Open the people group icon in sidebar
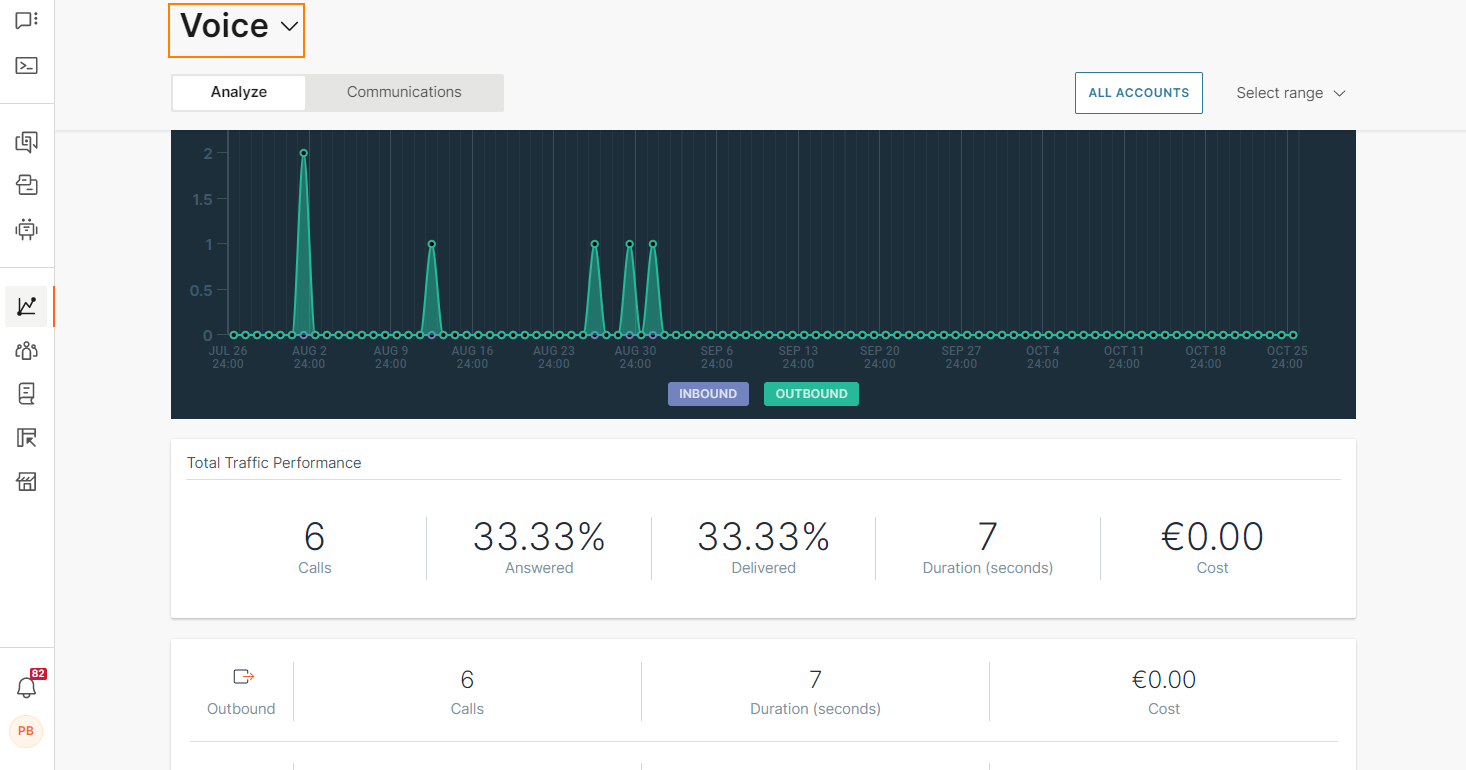Viewport: 1466px width, 770px height. click(26, 350)
